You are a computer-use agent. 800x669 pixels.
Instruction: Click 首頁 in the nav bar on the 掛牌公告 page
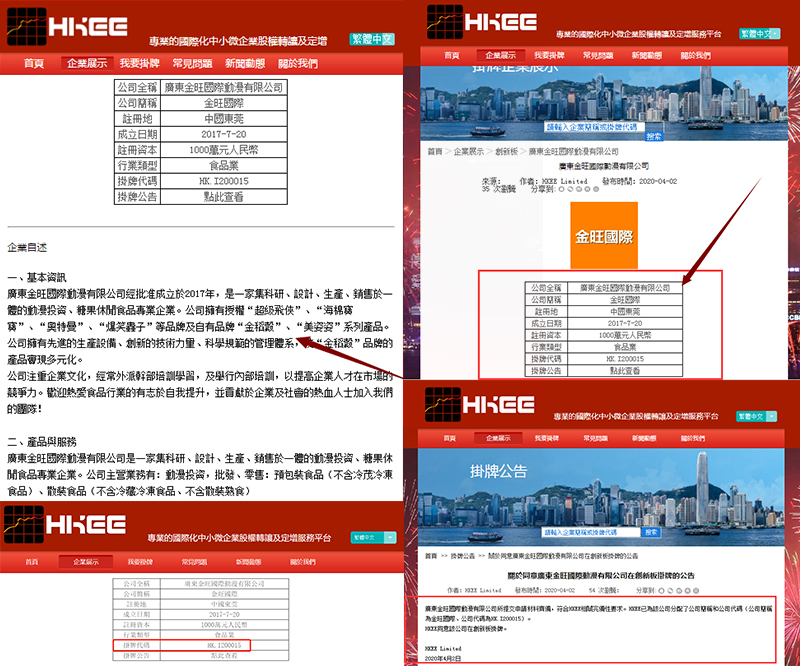(452, 438)
